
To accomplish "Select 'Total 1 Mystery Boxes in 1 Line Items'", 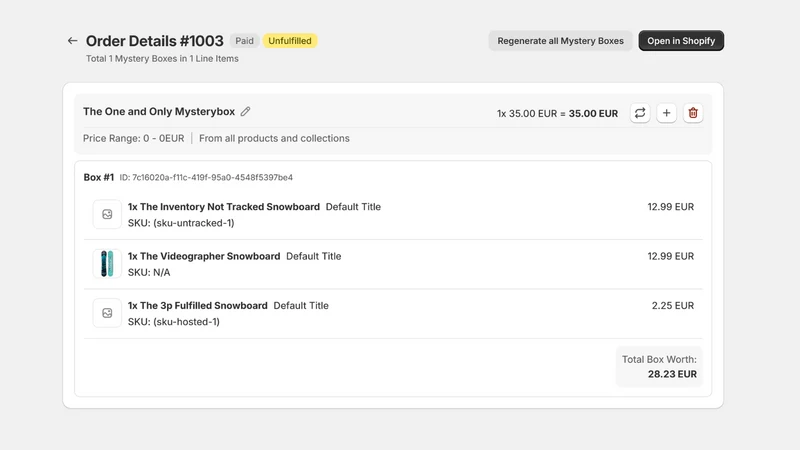I will click(x=162, y=59).
